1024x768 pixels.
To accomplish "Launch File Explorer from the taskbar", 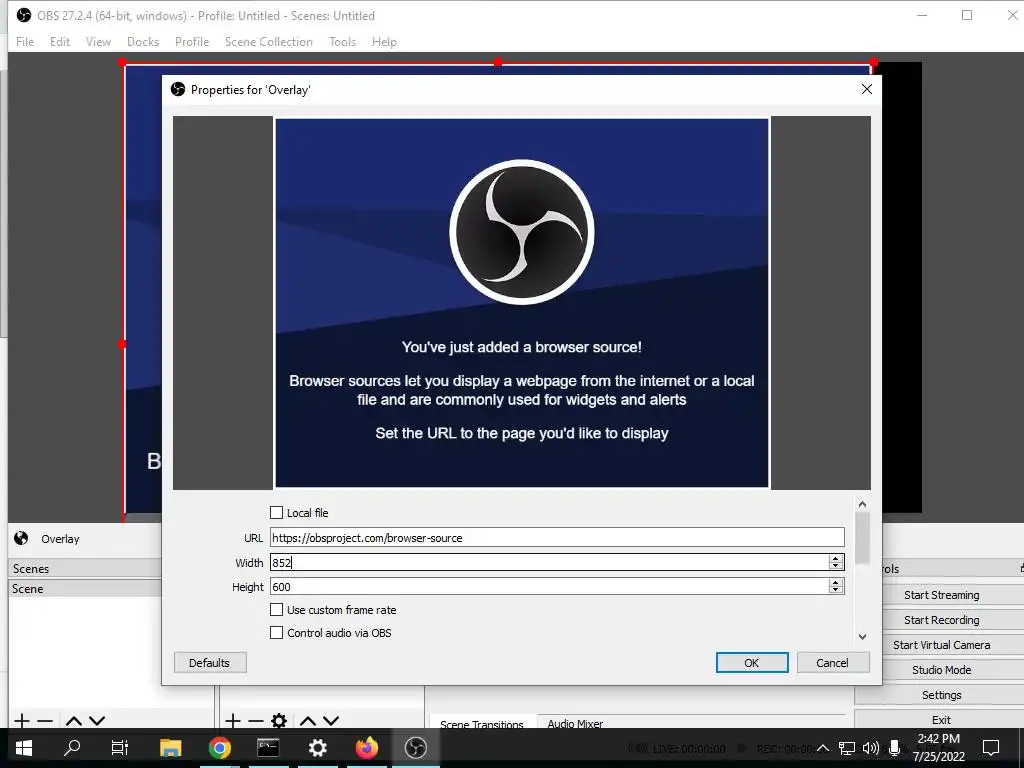I will pyautogui.click(x=170, y=747).
